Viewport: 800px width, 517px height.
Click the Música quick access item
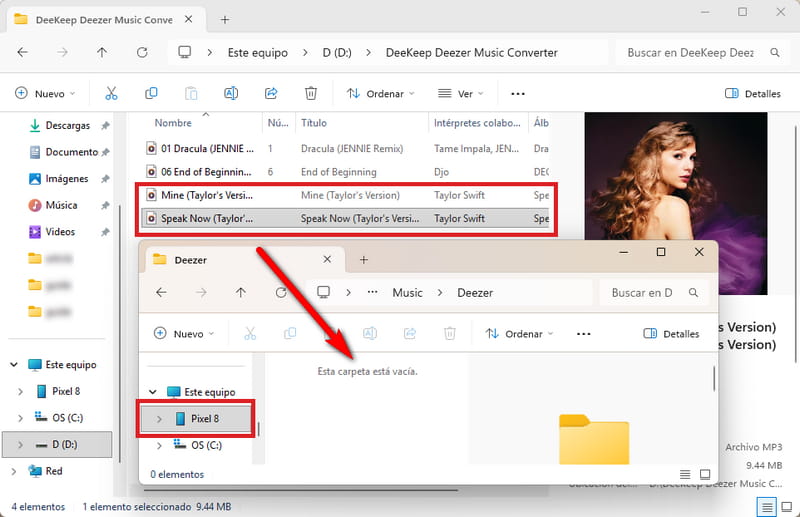(62, 205)
